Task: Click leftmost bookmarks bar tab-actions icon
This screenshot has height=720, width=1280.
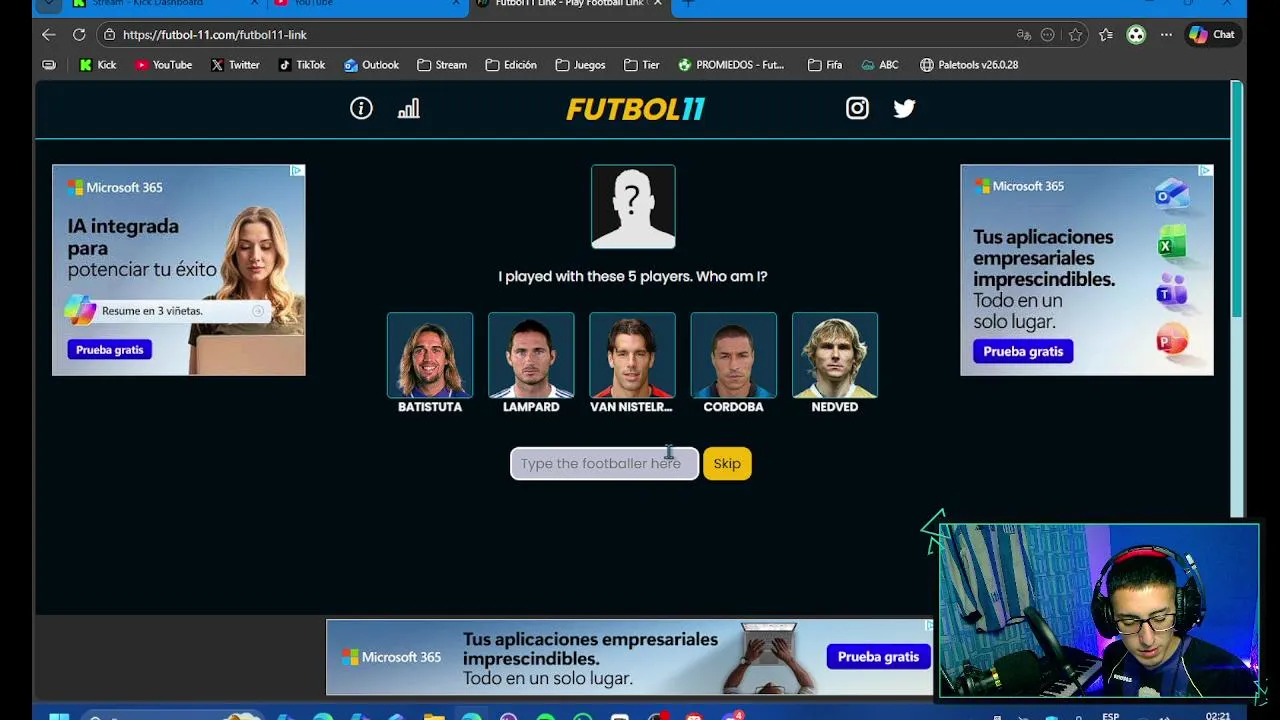Action: click(49, 65)
